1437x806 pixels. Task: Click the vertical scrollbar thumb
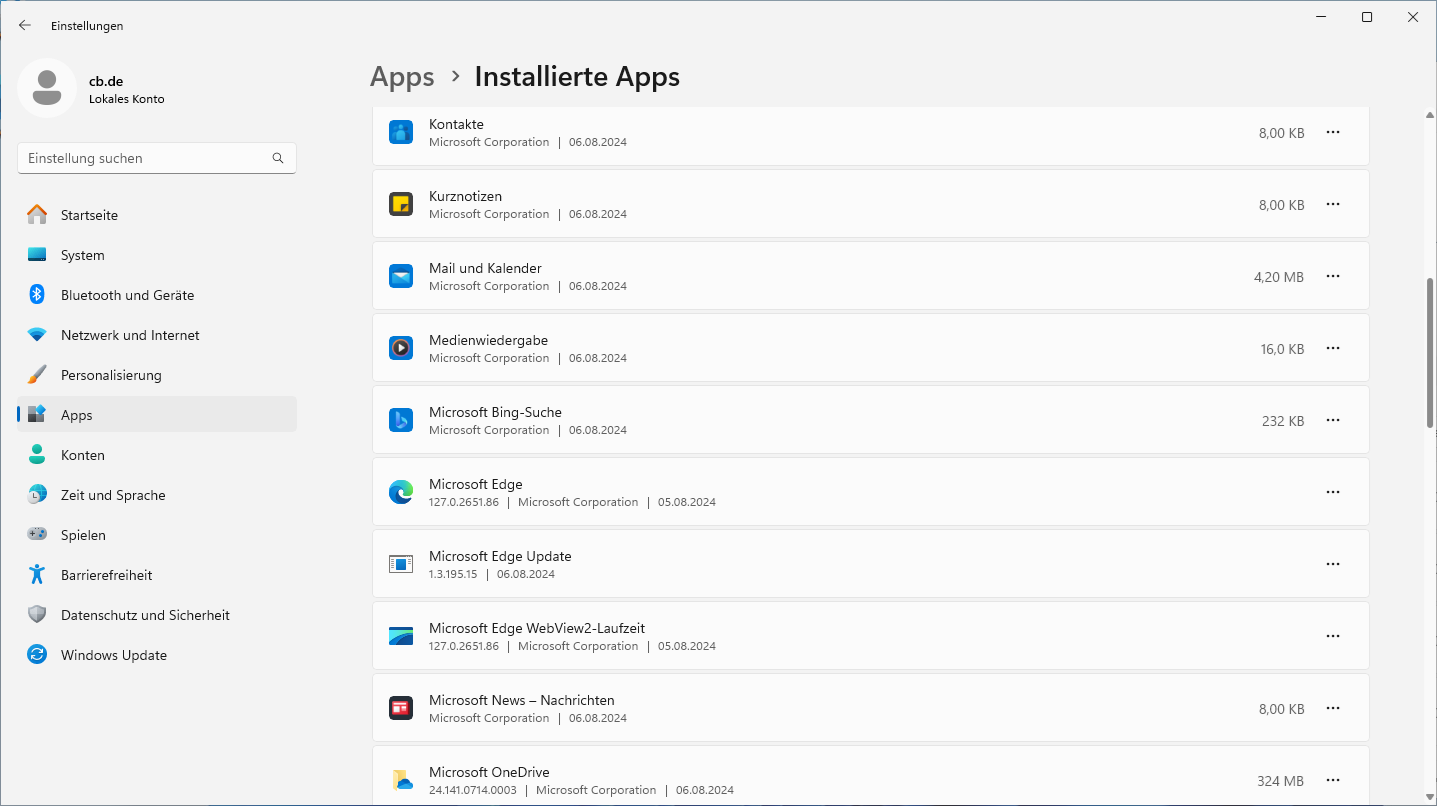coord(1429,352)
